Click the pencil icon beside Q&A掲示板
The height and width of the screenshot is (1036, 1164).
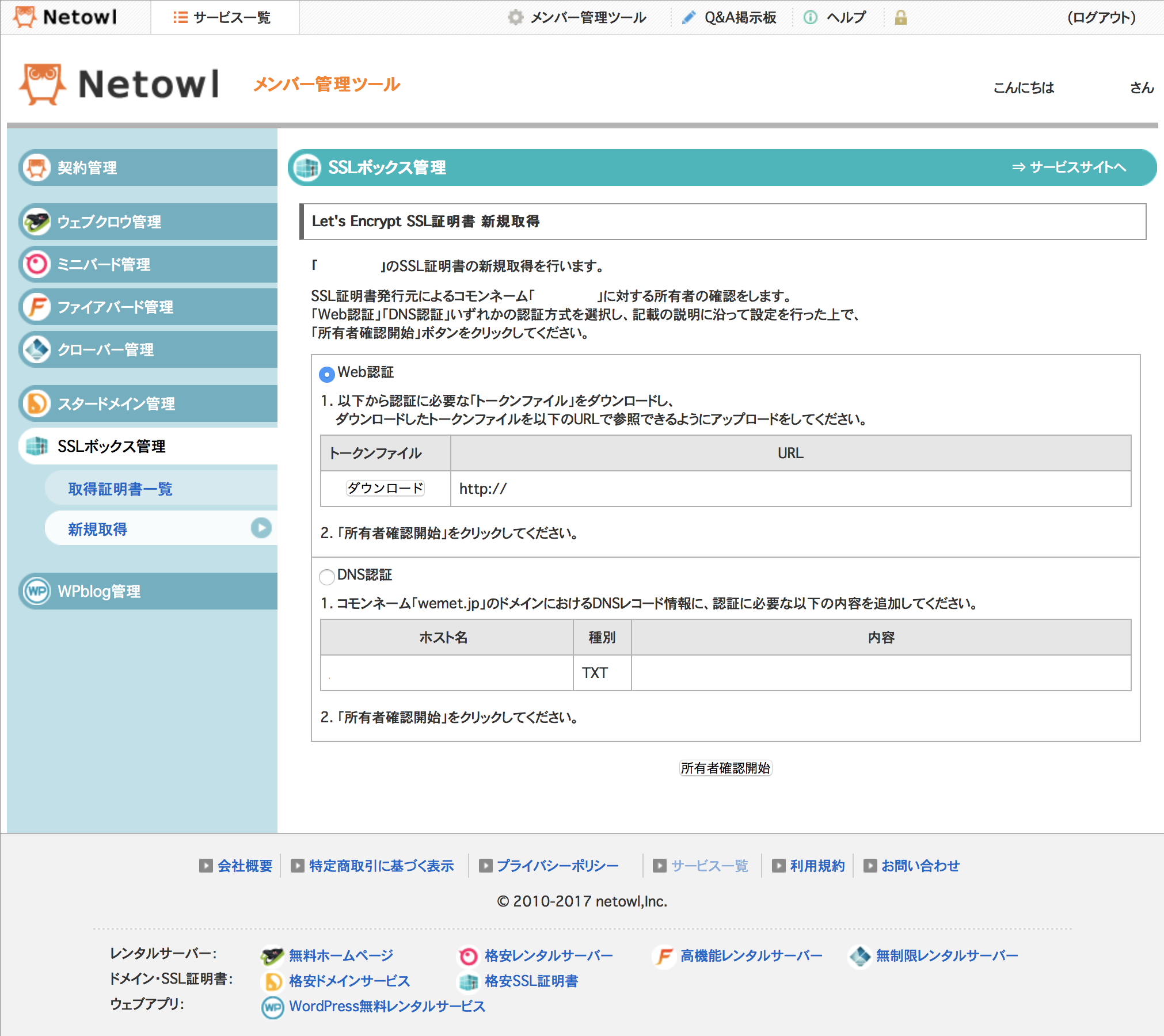688,17
